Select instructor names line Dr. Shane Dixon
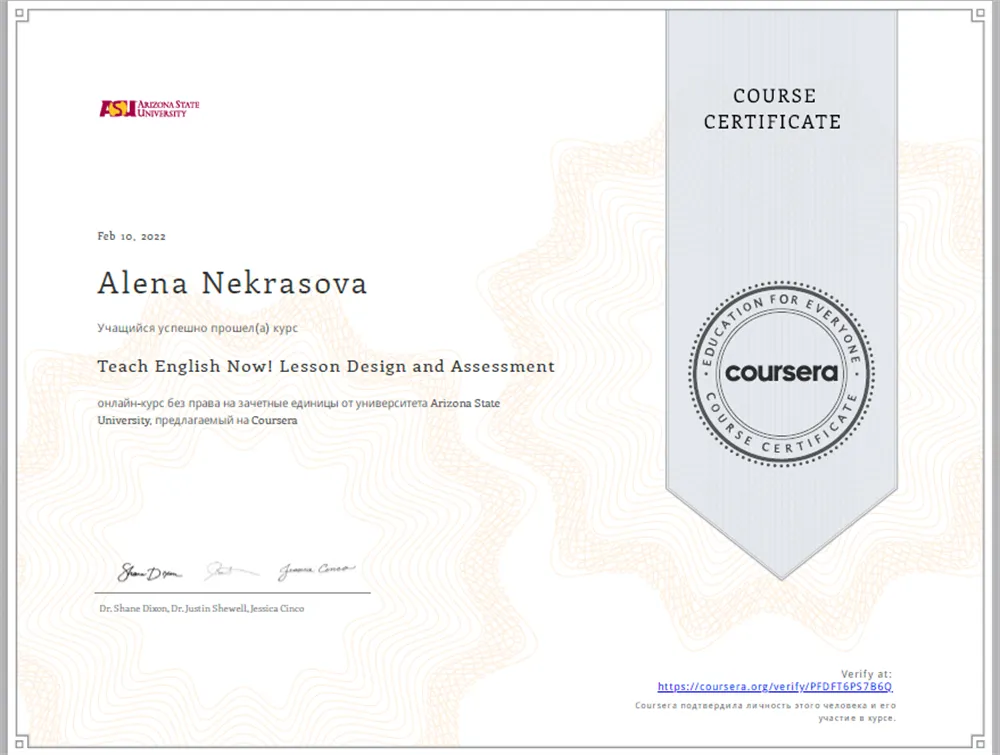 click(202, 608)
